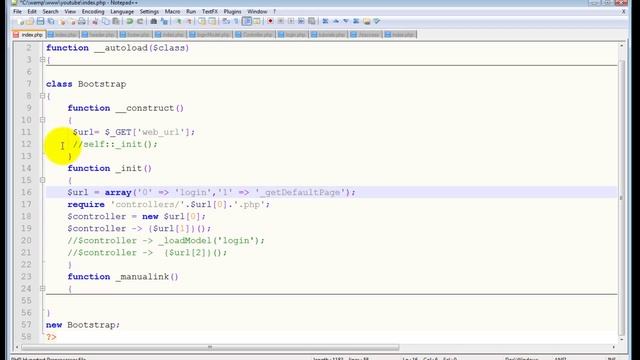Collapse __construct fold marker on line 10
The width and height of the screenshot is (640, 360).
(42, 120)
